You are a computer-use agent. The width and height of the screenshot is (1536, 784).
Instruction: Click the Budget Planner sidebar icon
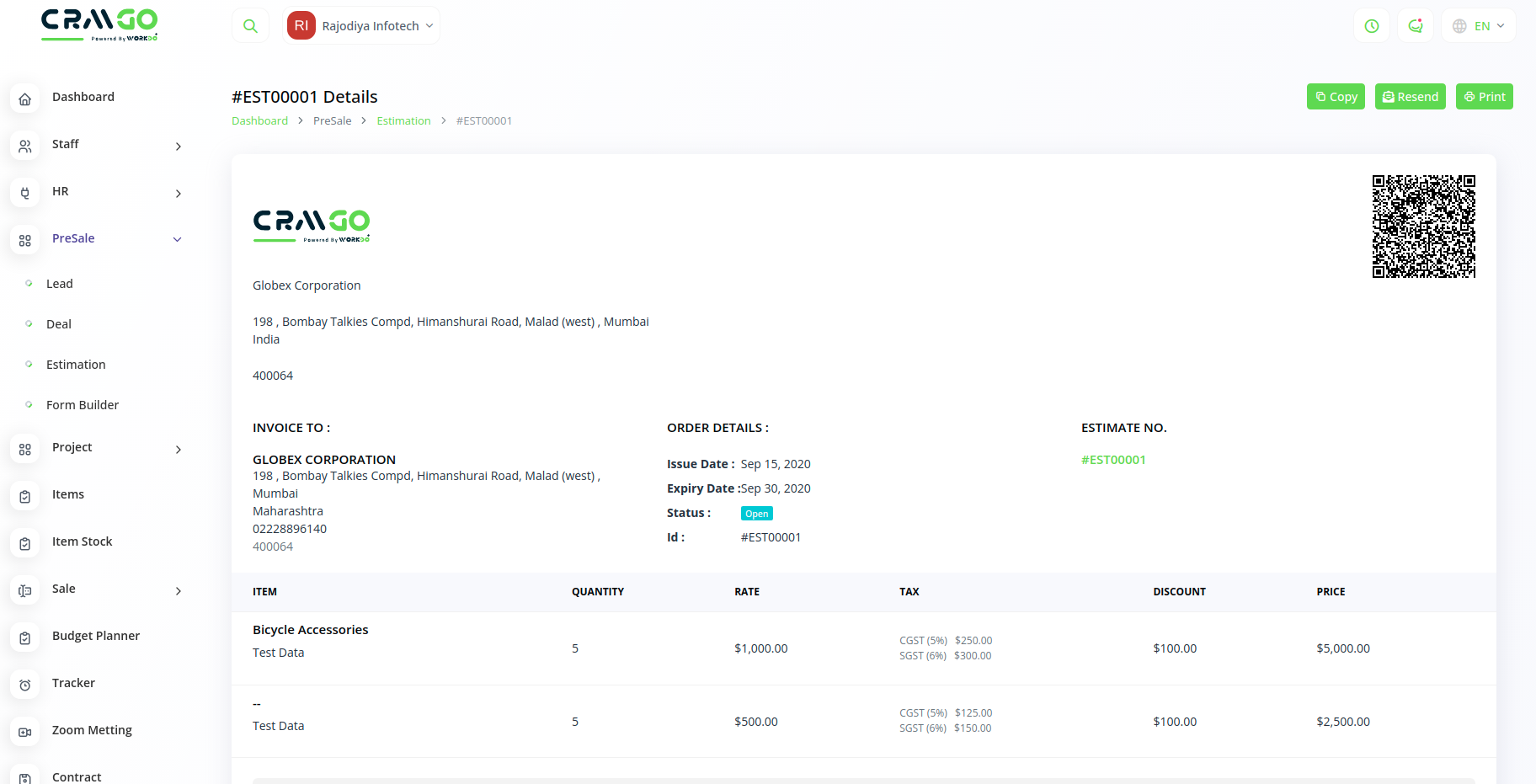[25, 638]
